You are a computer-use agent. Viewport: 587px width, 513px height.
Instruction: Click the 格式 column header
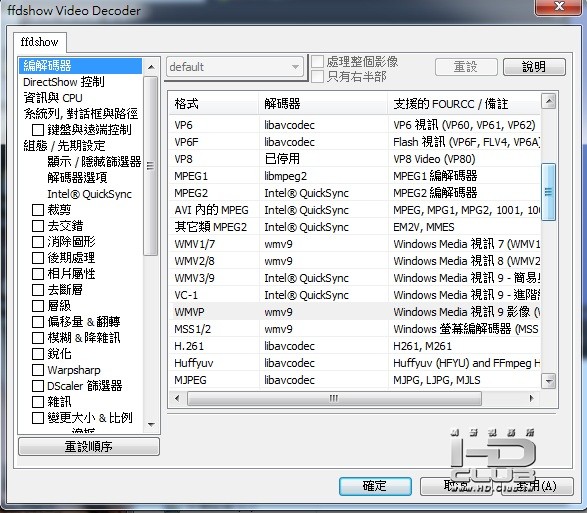214,104
